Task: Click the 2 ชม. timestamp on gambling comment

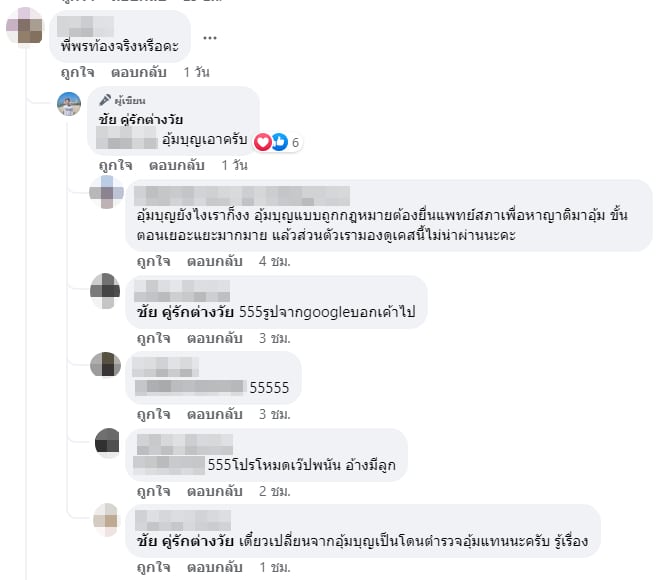Action: [x=275, y=491]
